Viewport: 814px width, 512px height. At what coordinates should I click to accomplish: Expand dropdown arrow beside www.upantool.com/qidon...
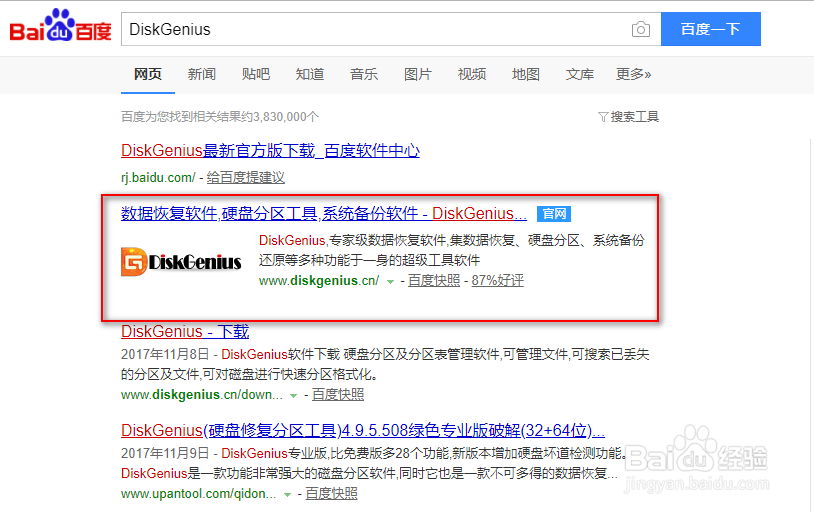tap(287, 495)
